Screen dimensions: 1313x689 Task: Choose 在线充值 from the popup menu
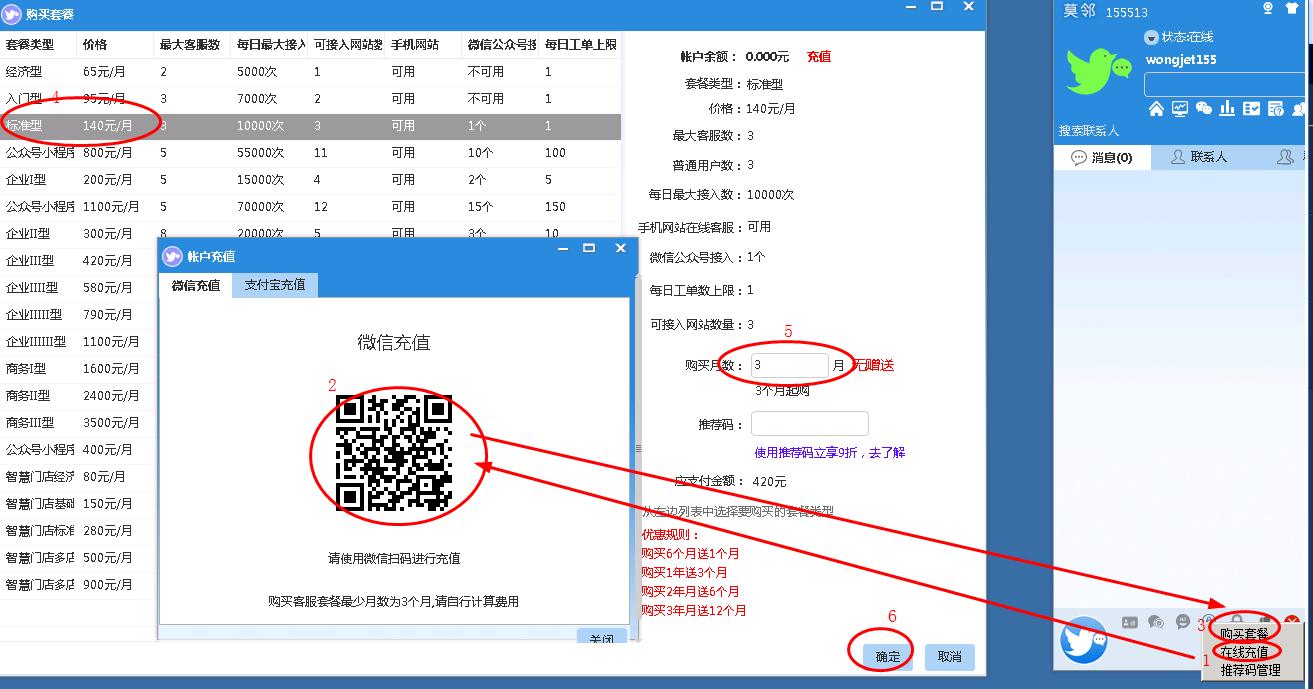(x=1244, y=652)
